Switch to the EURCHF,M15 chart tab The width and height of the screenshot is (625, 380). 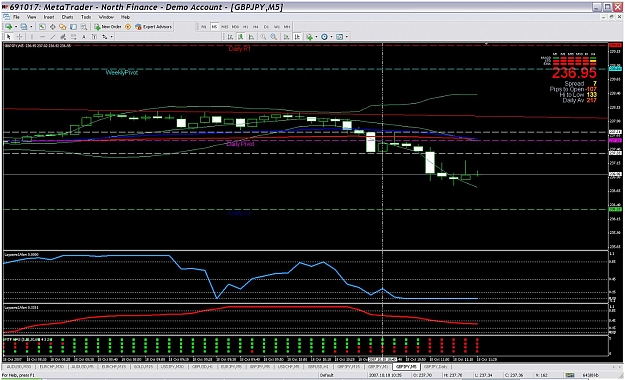click(x=114, y=366)
